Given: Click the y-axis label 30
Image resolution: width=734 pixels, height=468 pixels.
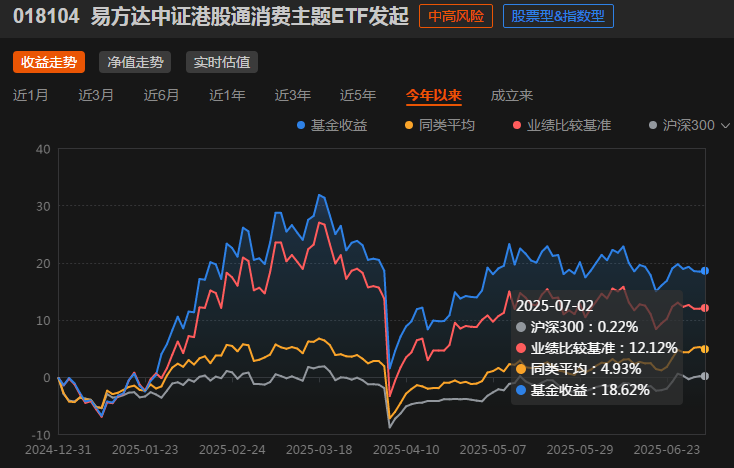Looking at the screenshot, I should pos(43,207).
